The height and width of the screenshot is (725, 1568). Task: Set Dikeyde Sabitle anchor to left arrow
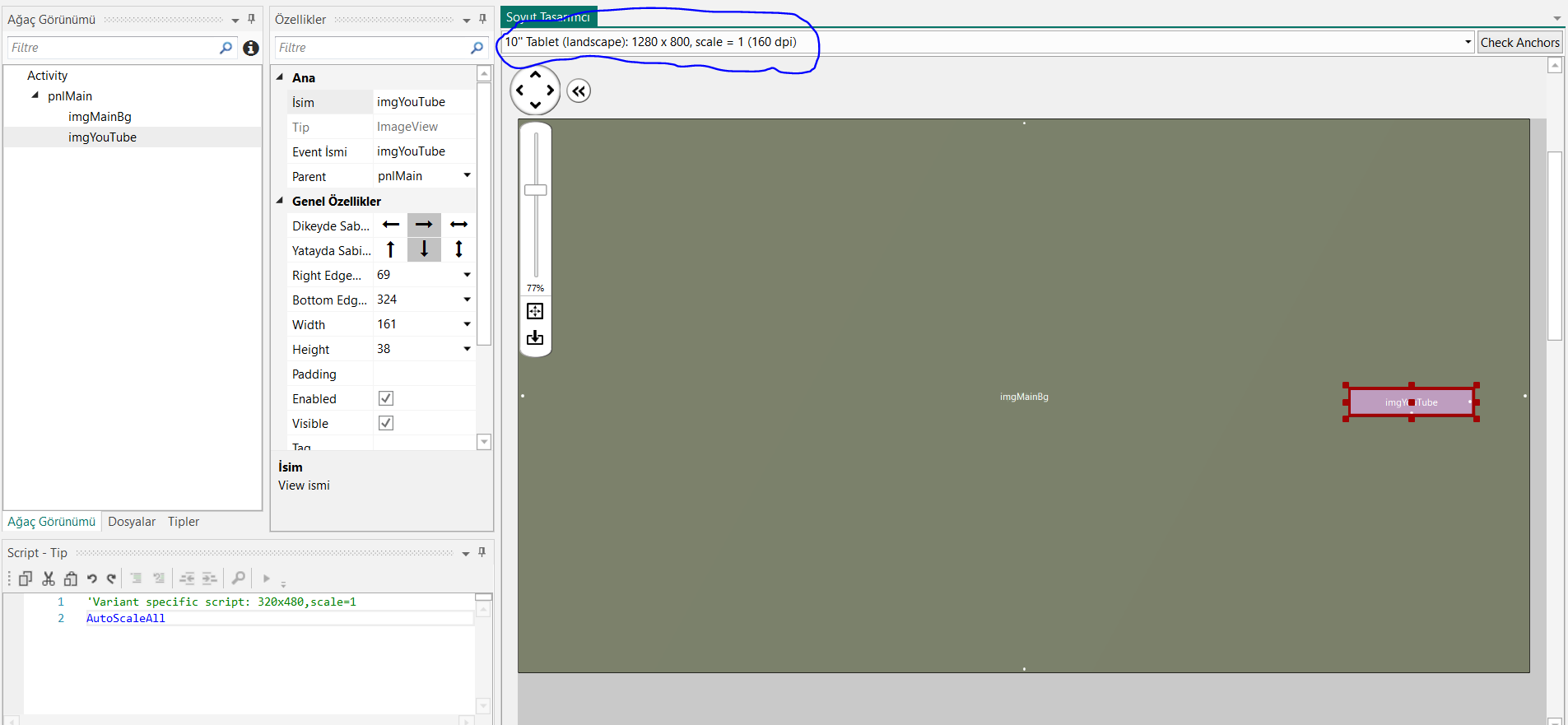point(391,225)
